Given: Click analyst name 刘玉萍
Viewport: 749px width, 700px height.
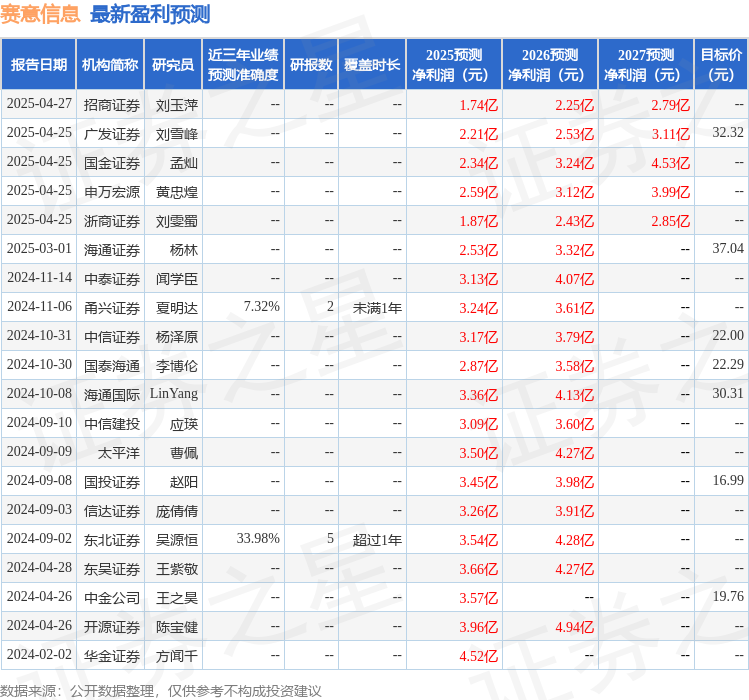Looking at the screenshot, I should pos(177,105).
